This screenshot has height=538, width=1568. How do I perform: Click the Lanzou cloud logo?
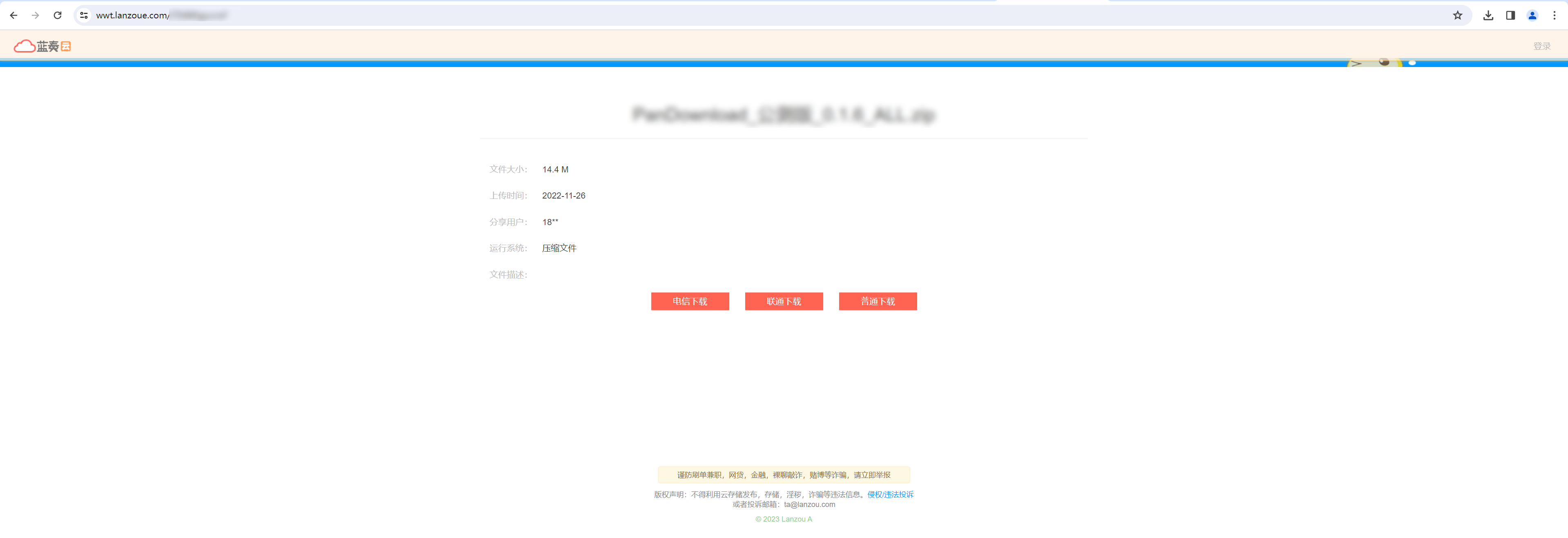pos(42,45)
